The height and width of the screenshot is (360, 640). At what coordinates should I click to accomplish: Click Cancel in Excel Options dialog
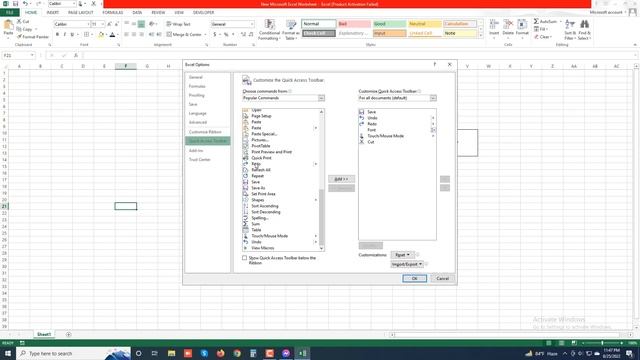click(443, 278)
